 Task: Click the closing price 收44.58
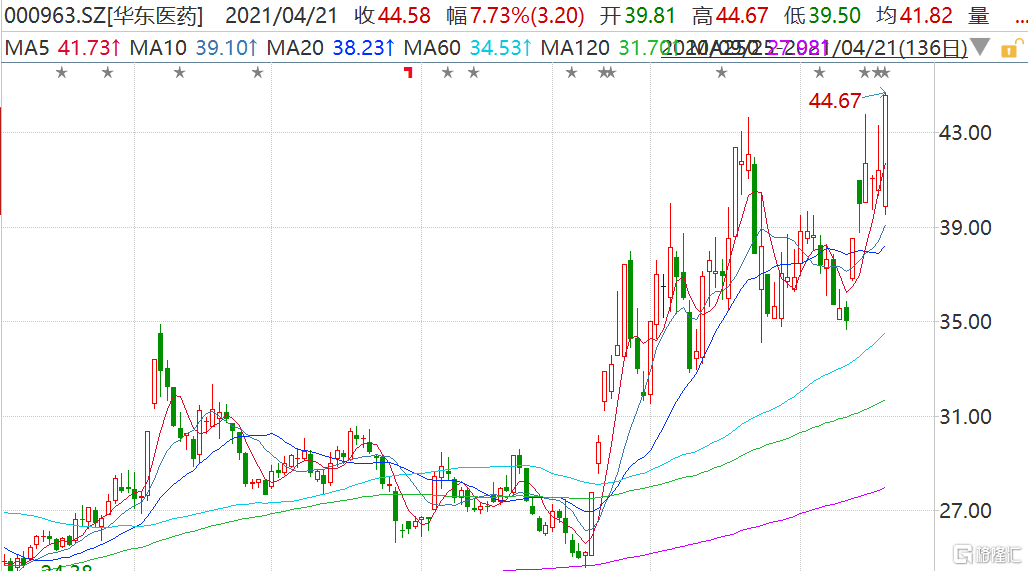392,16
